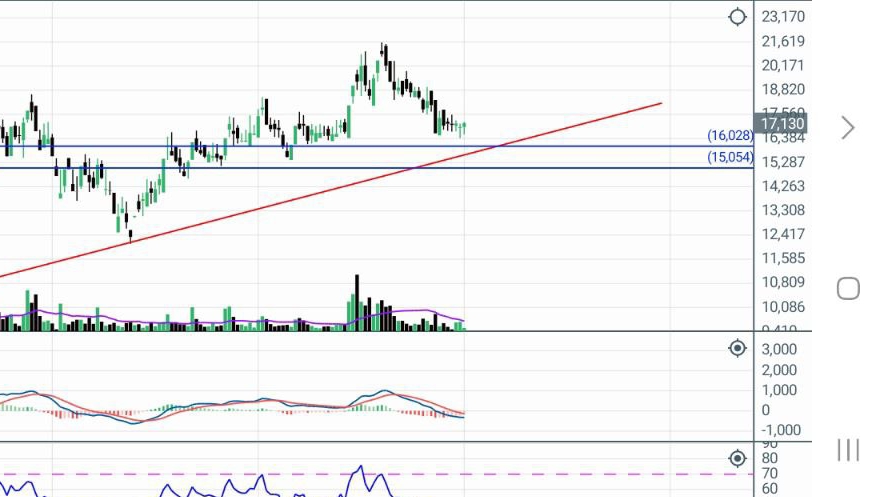Click the 20,171 price axis value

coord(783,65)
